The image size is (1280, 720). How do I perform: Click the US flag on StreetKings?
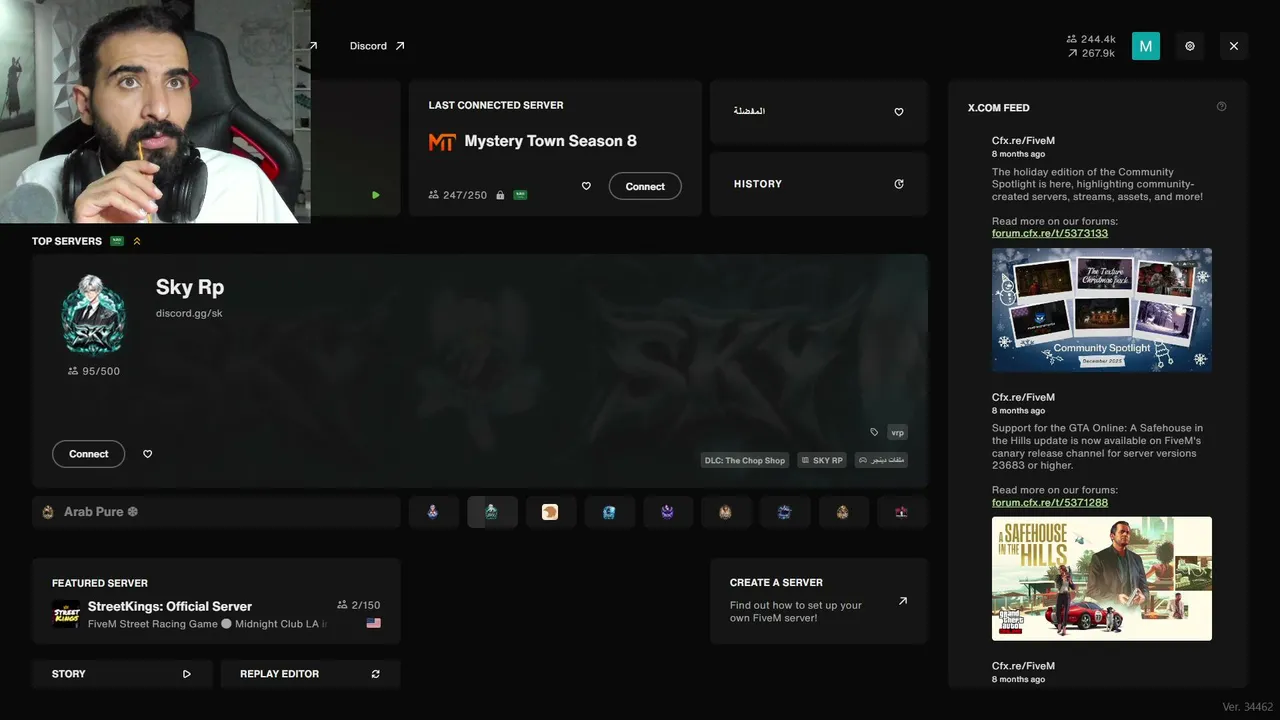point(374,623)
